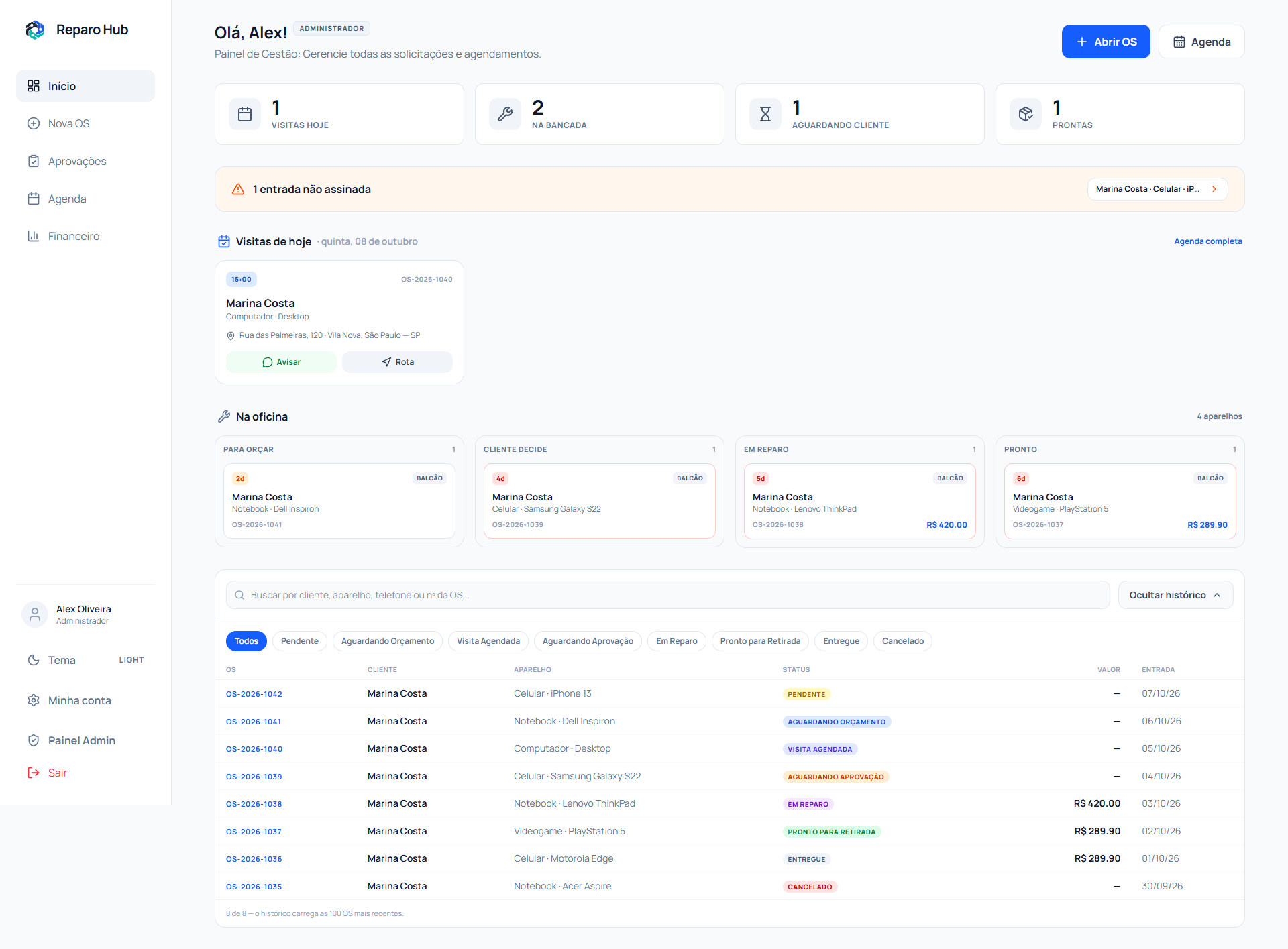Viewport: 1288px width, 949px height.
Task: Filter by Aguardando Orçamento chip
Action: click(388, 641)
